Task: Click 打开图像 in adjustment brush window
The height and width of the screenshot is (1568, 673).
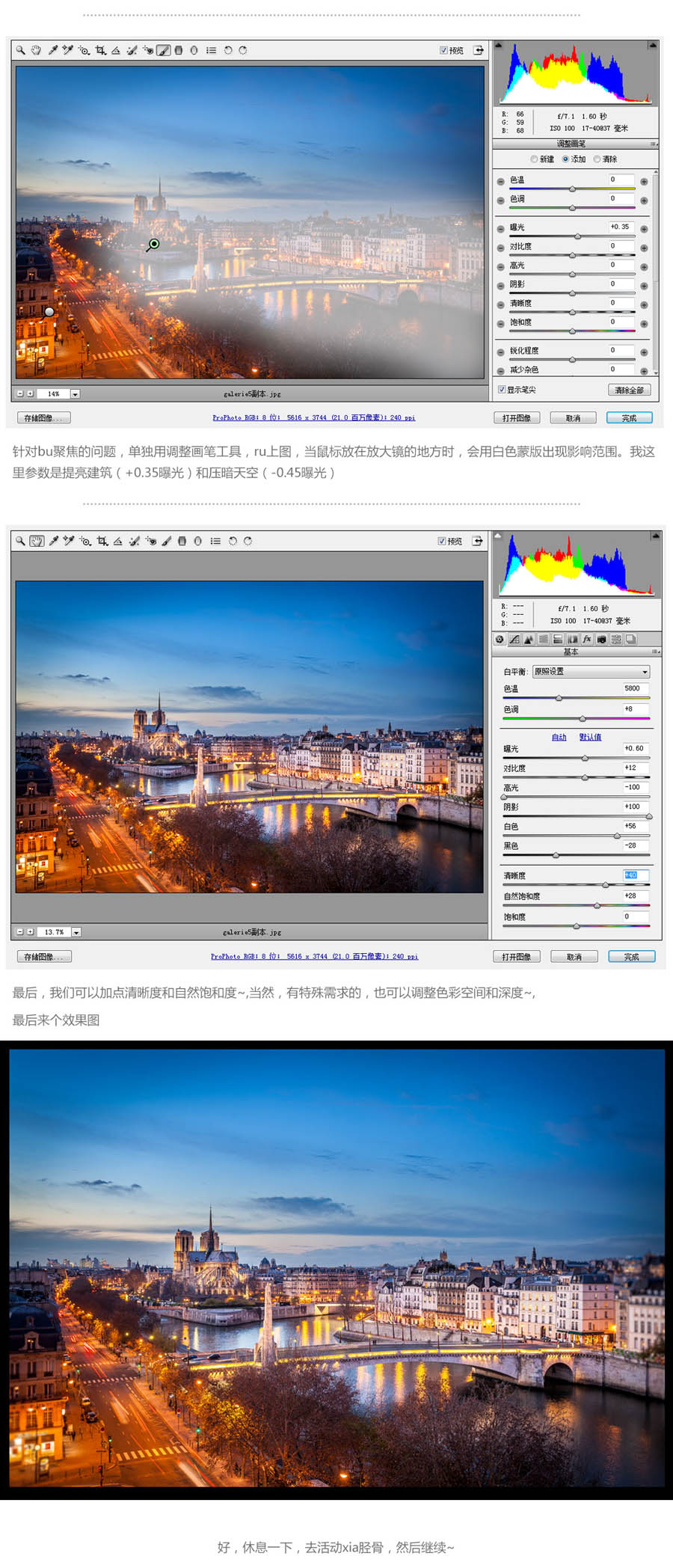Action: click(x=517, y=417)
